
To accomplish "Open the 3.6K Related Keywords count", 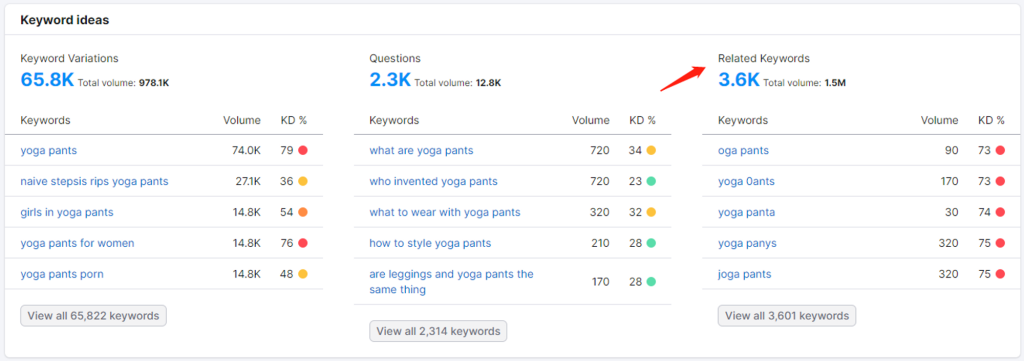I will 739,80.
